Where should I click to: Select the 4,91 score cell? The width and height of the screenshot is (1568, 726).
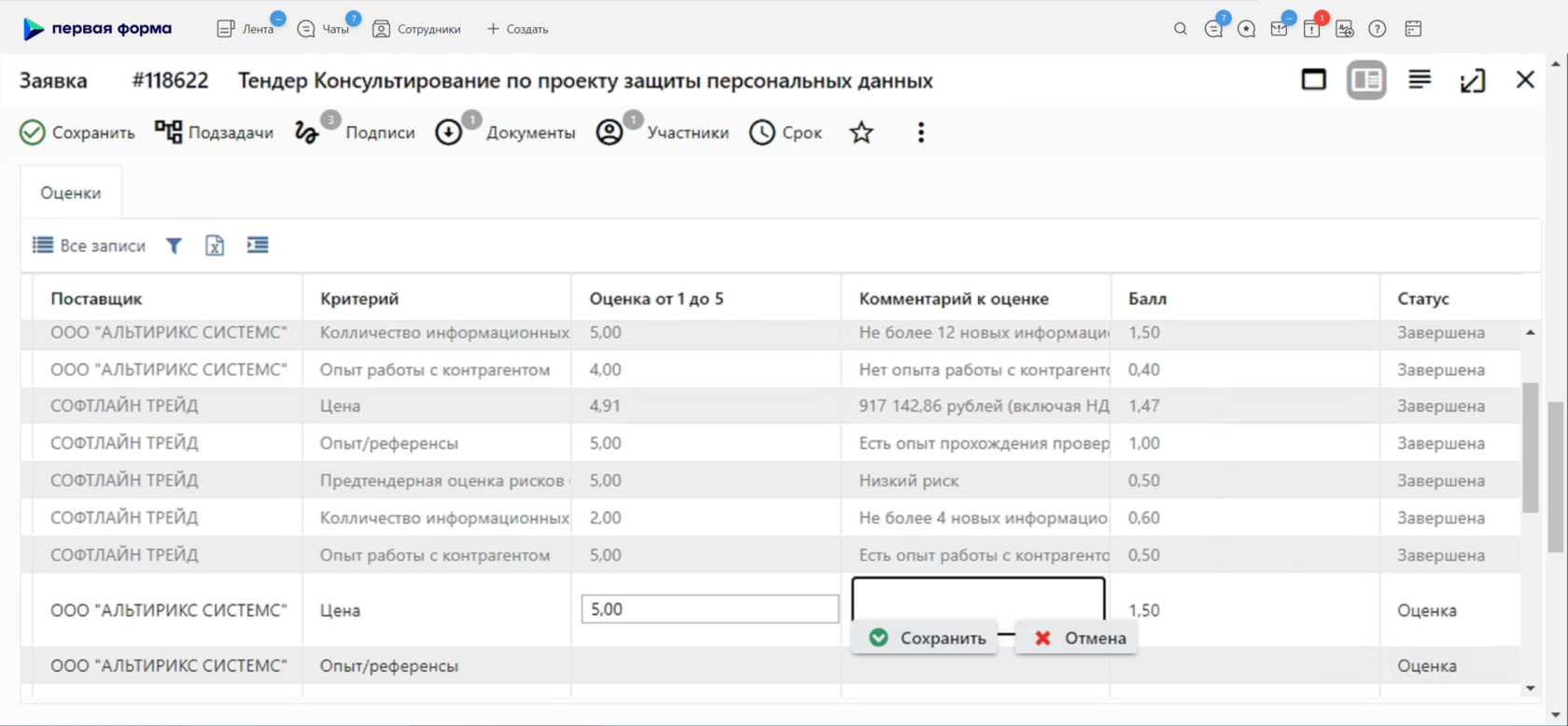707,406
